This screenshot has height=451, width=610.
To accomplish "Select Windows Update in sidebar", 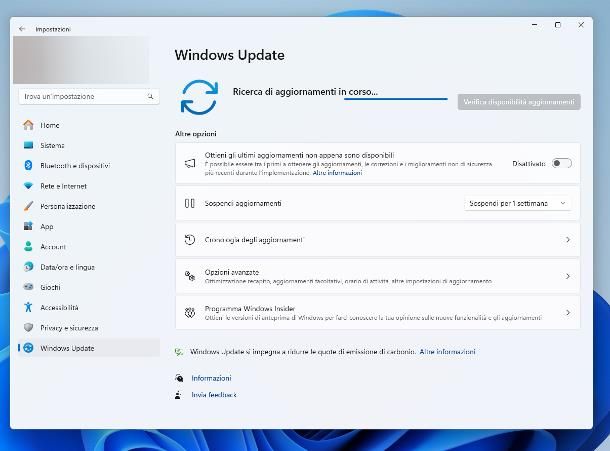I will (89, 348).
